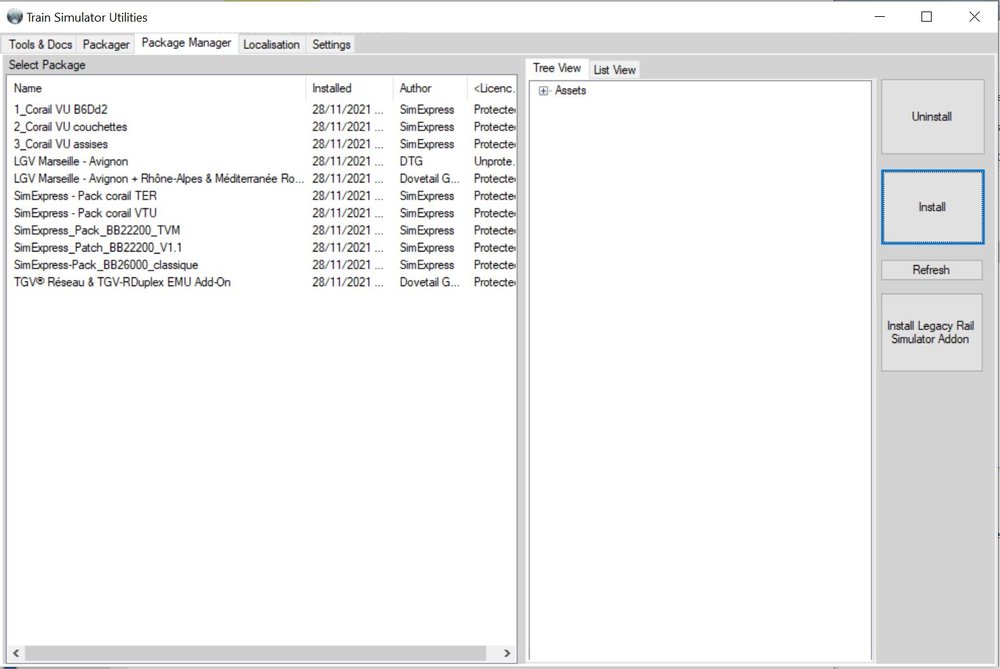Viewport: 1000px width, 669px height.
Task: Switch to List View tab
Action: pyautogui.click(x=614, y=70)
